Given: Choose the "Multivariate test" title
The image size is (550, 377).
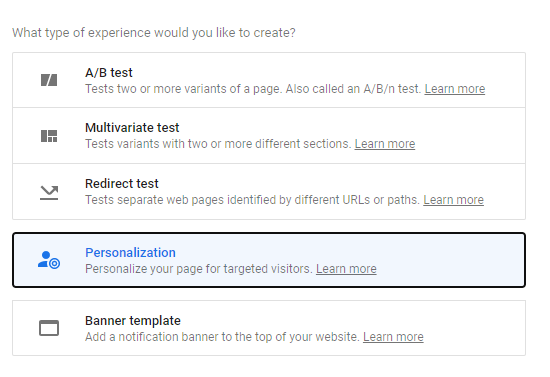Looking at the screenshot, I should [x=132, y=128].
